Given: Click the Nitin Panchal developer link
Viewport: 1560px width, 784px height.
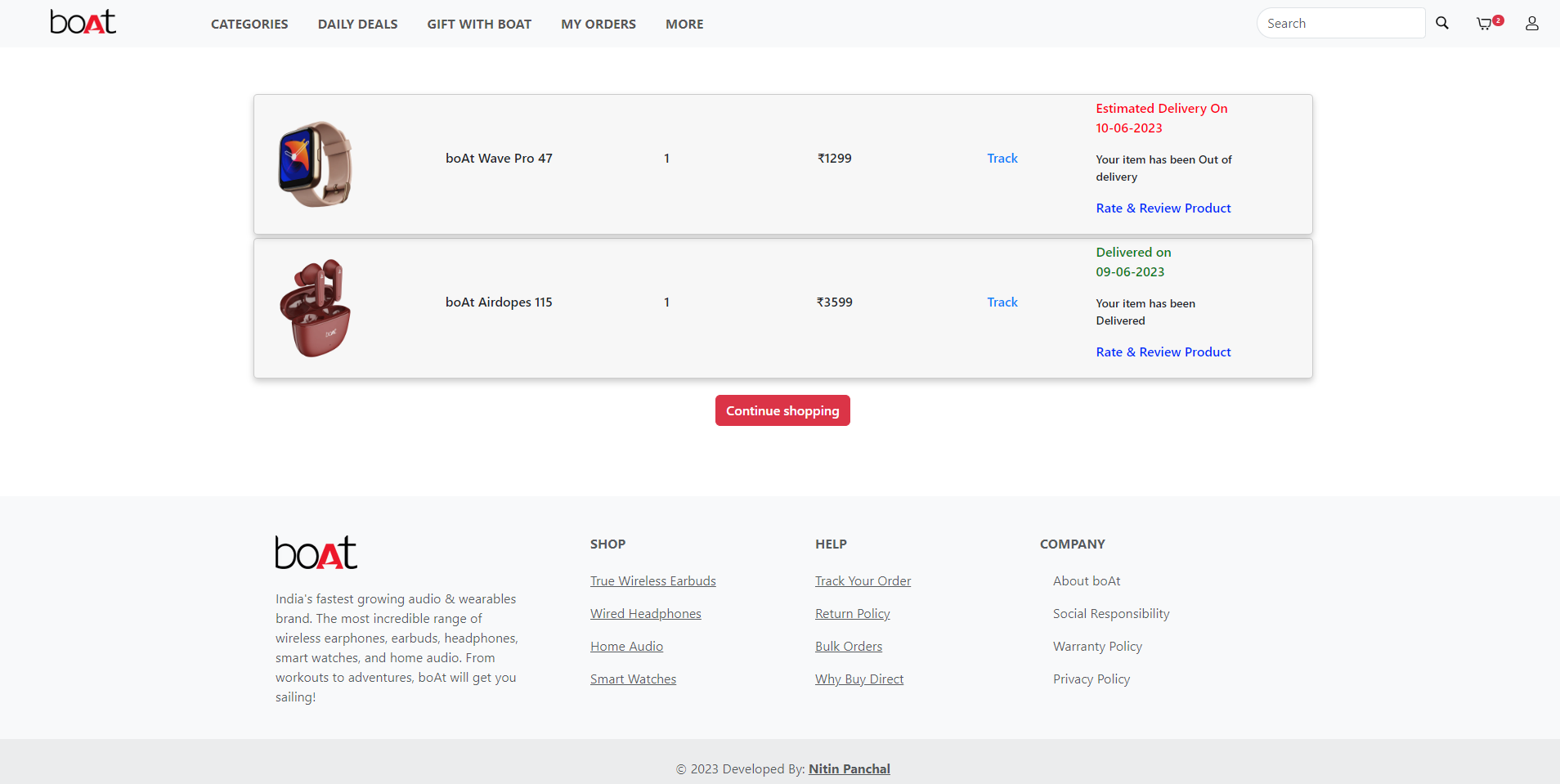Looking at the screenshot, I should coord(849,769).
